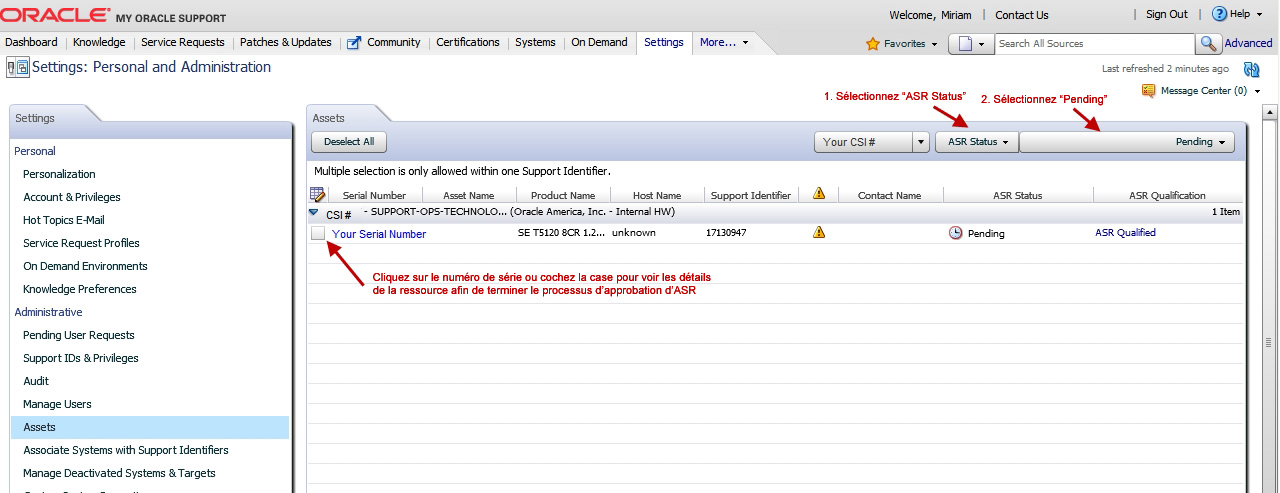Click the Advanced search link
Viewport: 1280px width, 493px height.
[1248, 44]
